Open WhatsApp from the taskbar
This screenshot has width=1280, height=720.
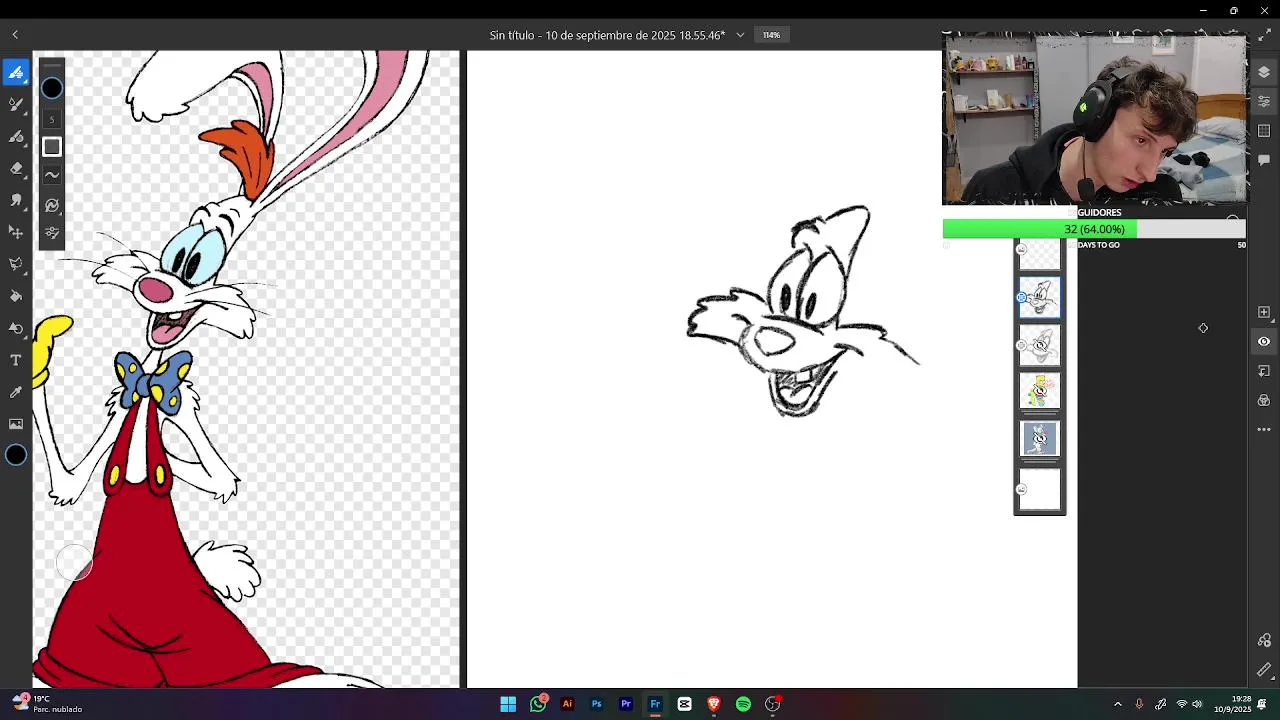pos(538,704)
